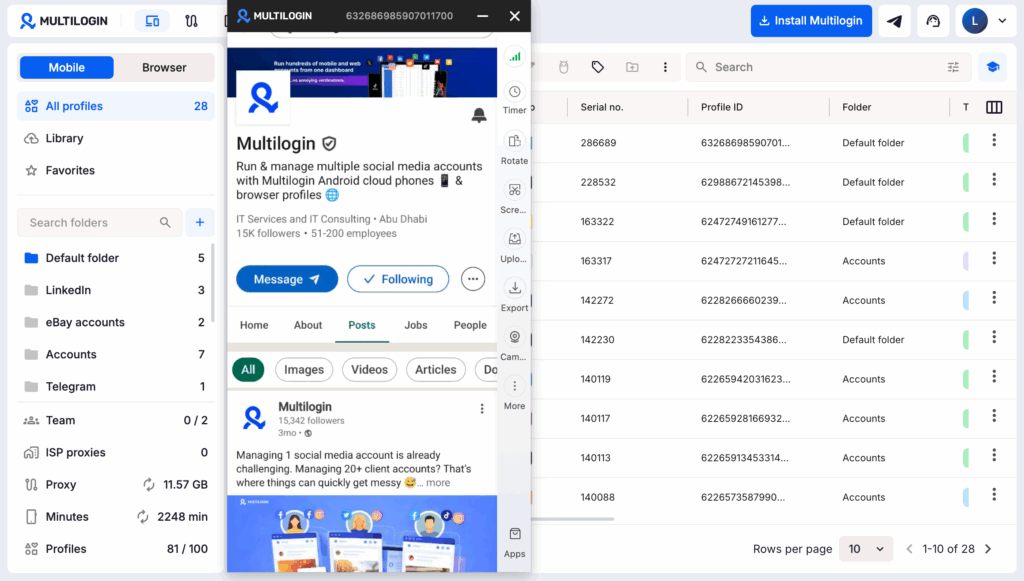Go to the next page of profiles
This screenshot has width=1024, height=581.
tap(988, 549)
